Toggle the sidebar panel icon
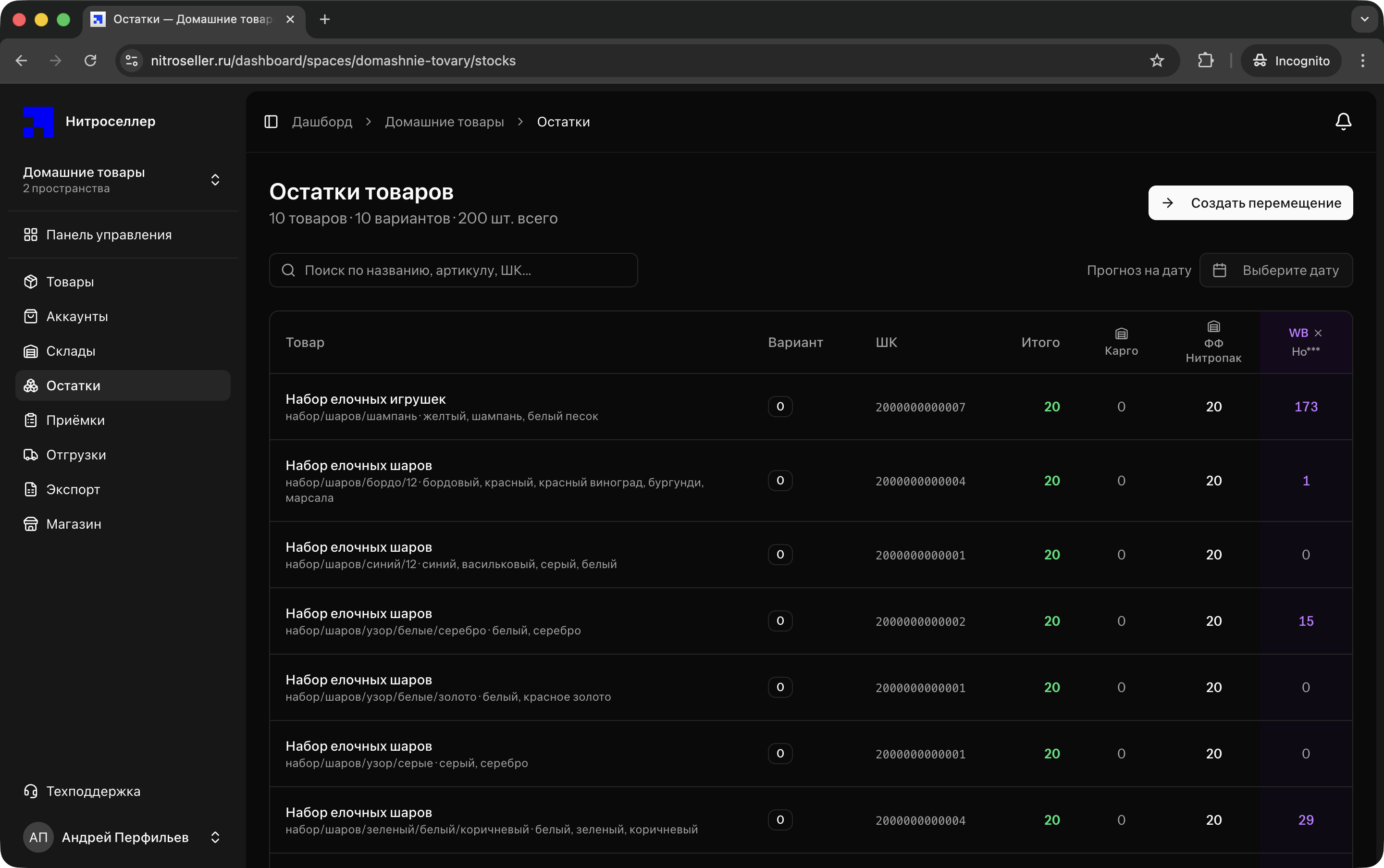1384x868 pixels. (x=271, y=122)
